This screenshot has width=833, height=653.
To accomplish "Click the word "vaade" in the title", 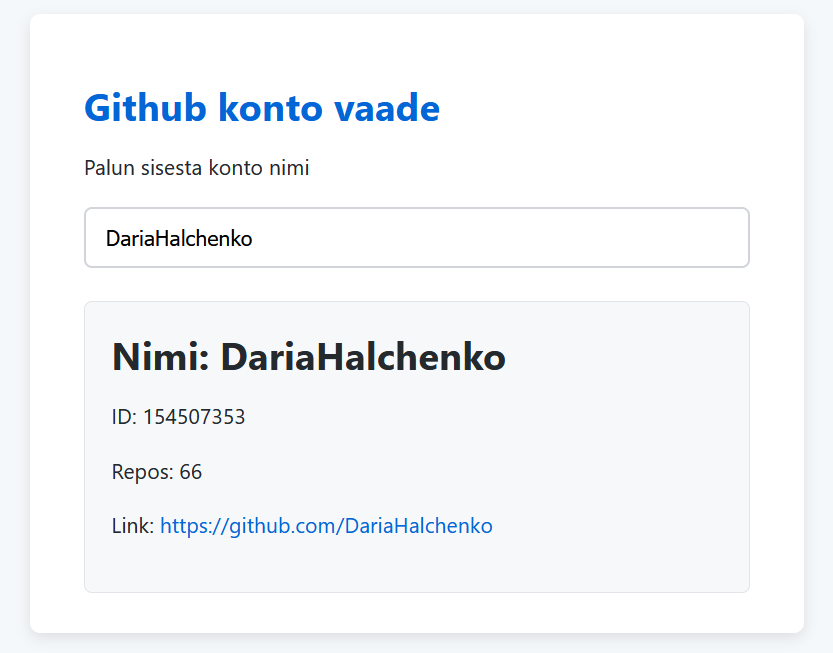I will point(395,108).
